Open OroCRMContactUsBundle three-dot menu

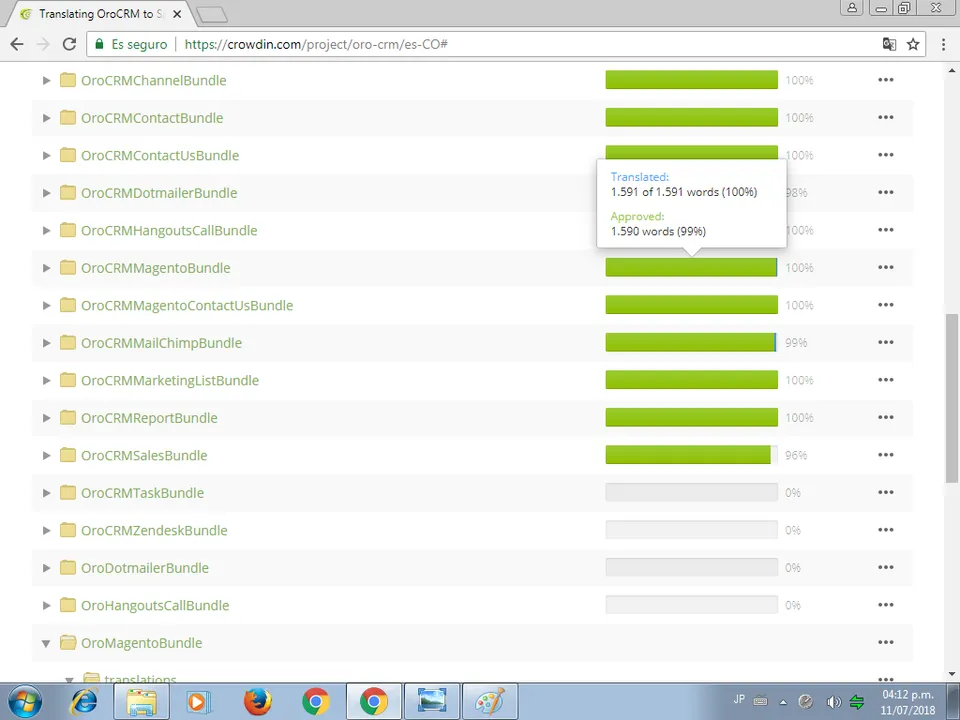(x=885, y=155)
